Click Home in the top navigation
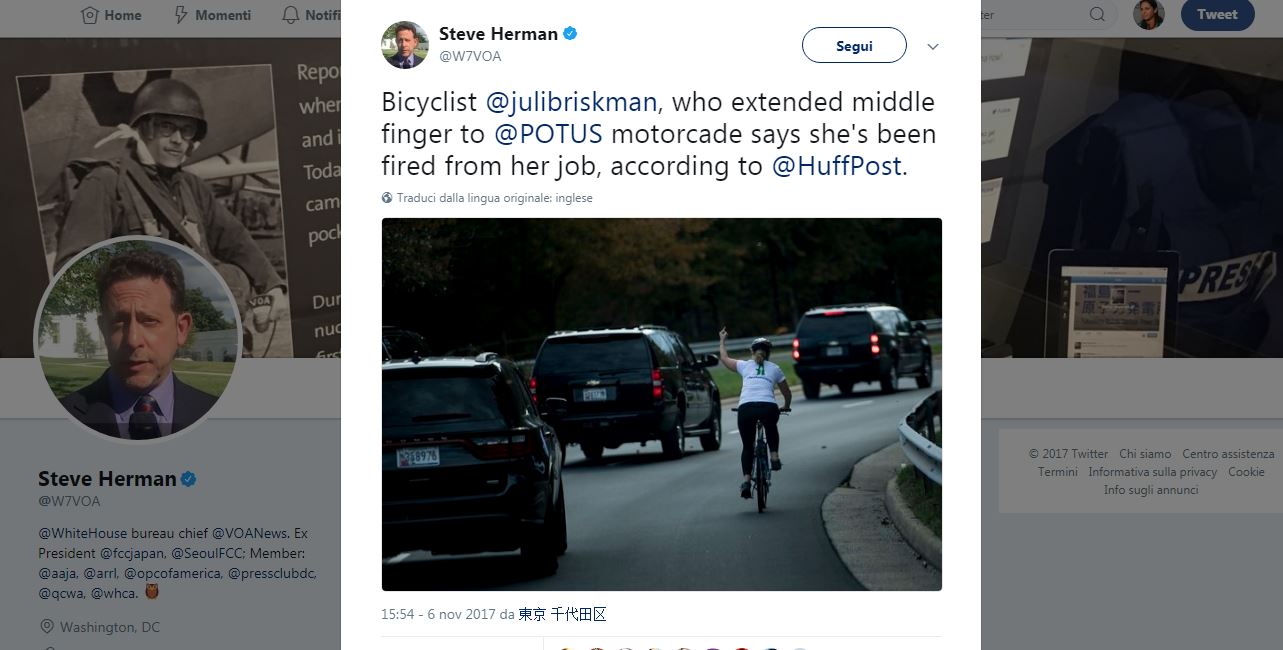 [111, 15]
